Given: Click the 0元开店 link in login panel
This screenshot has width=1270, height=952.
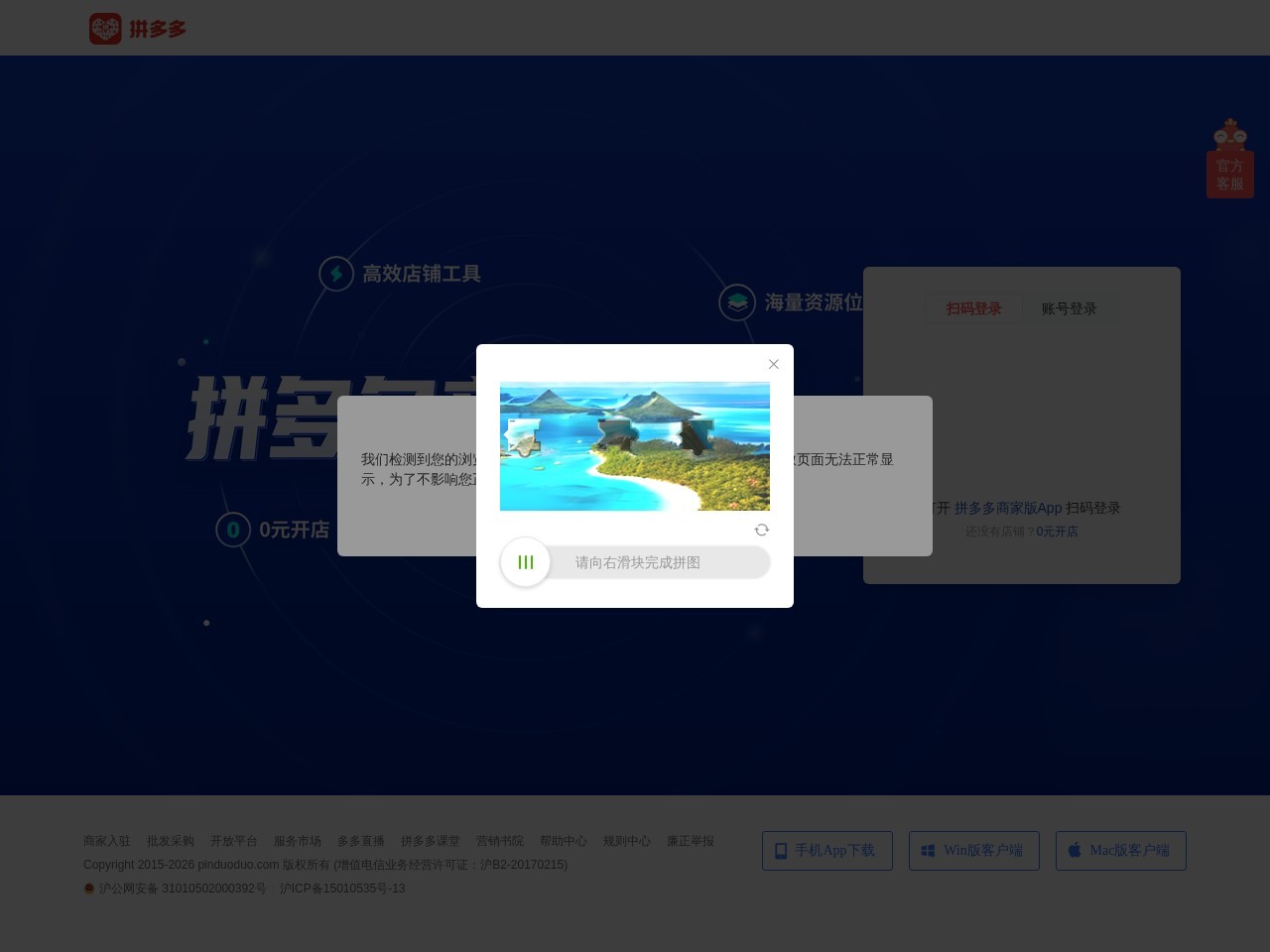Looking at the screenshot, I should pos(1058,532).
